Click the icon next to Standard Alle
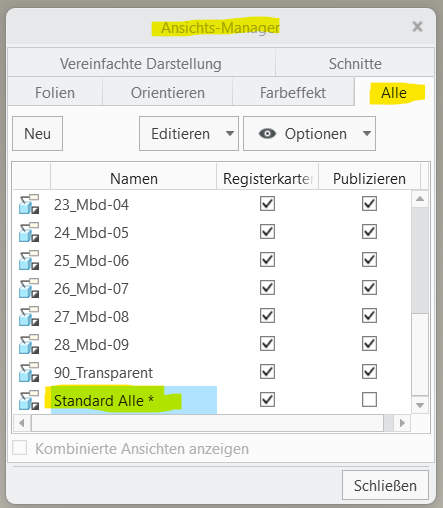The width and height of the screenshot is (443, 508). pyautogui.click(x=29, y=400)
